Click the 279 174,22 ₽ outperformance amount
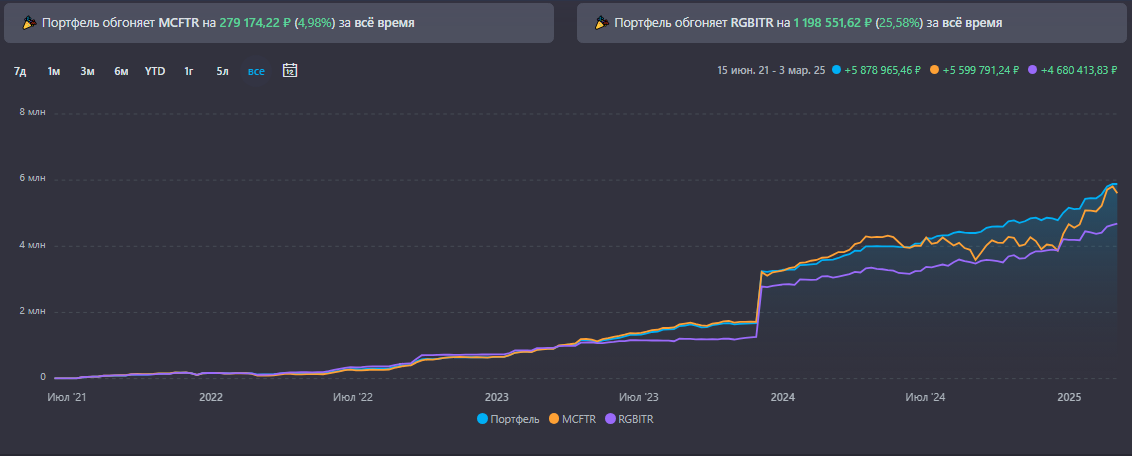1132x456 pixels. 255,23
